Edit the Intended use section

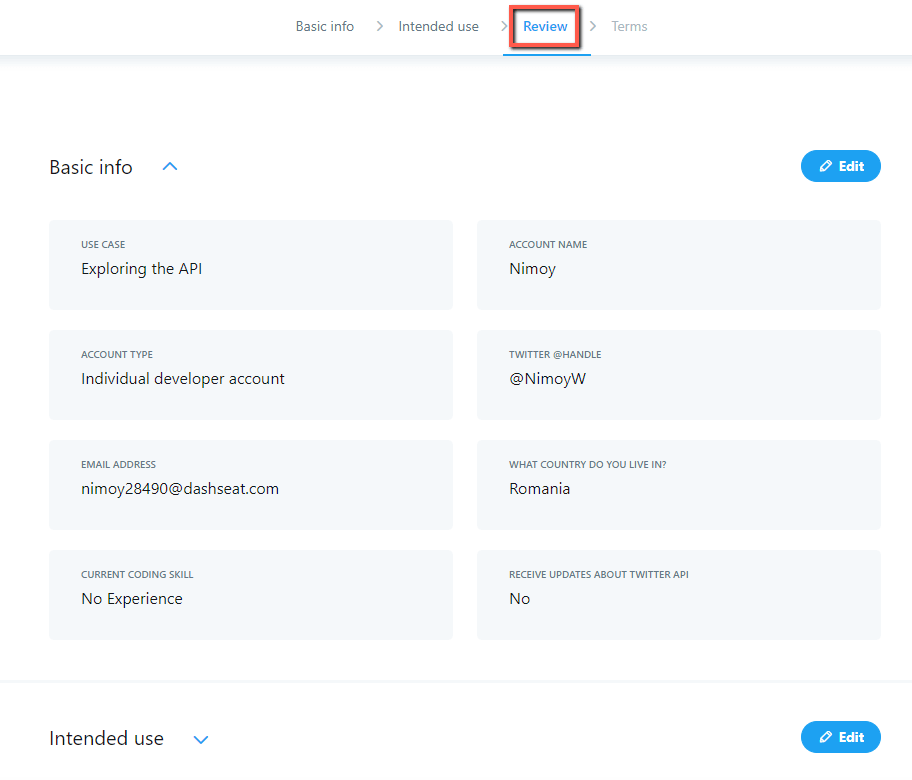(840, 737)
